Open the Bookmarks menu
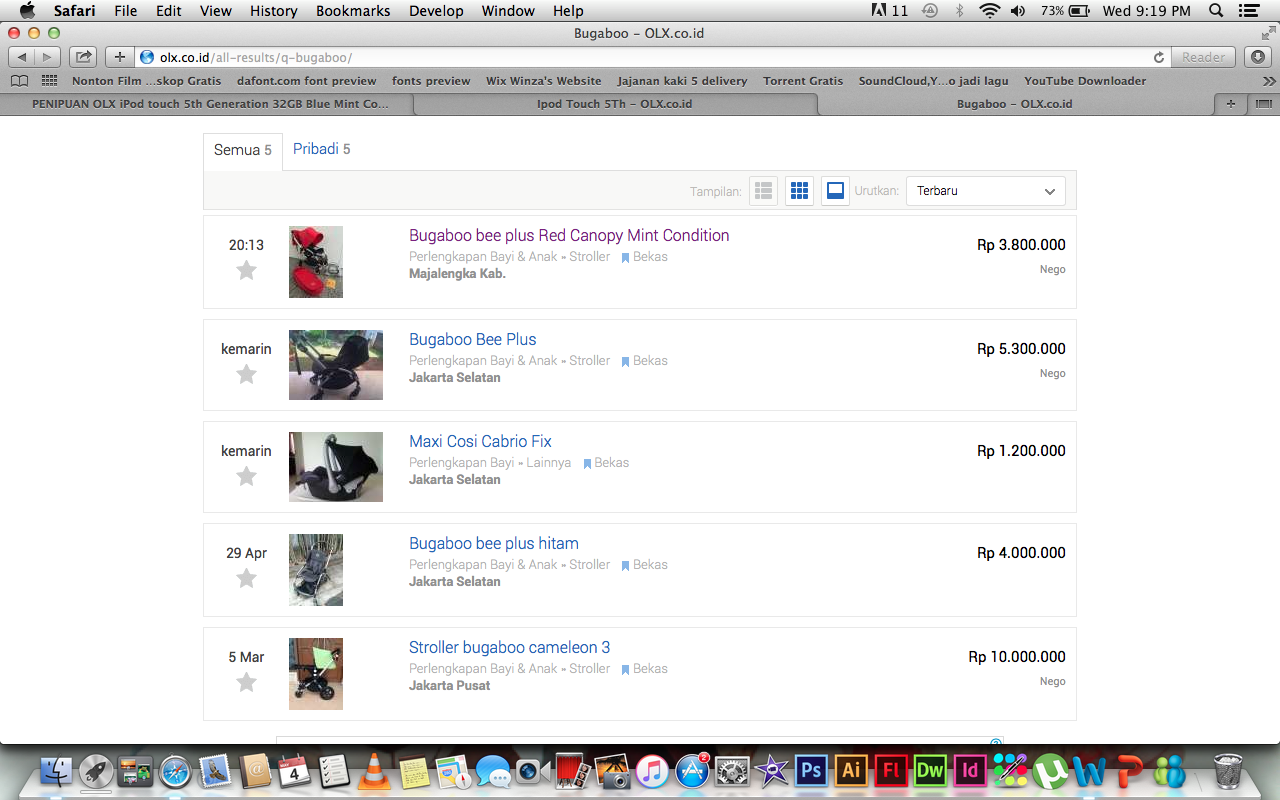Viewport: 1280px width, 800px height. coord(353,11)
